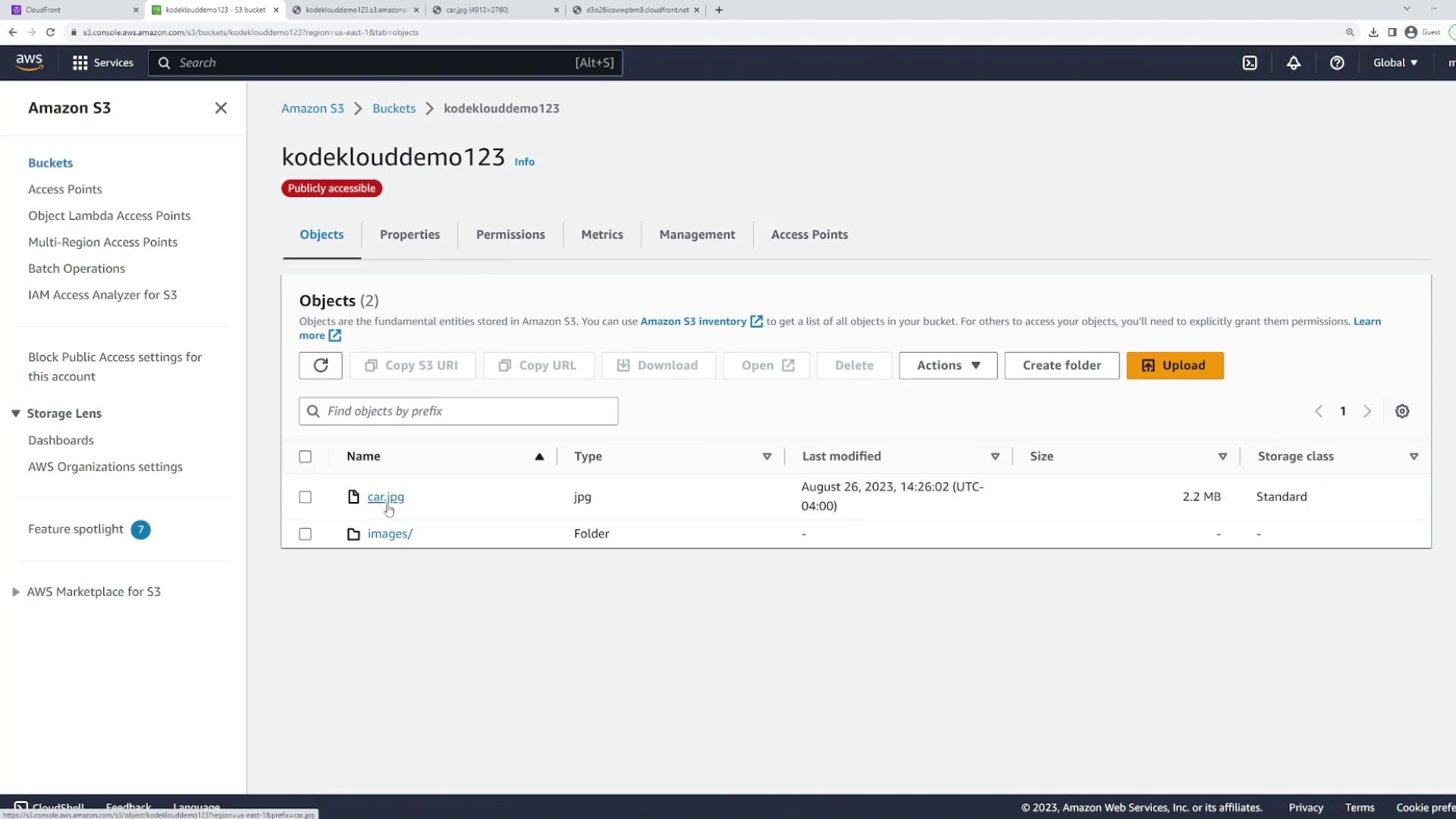Click the help question mark icon
The width and height of the screenshot is (1456, 819).
pyautogui.click(x=1337, y=63)
